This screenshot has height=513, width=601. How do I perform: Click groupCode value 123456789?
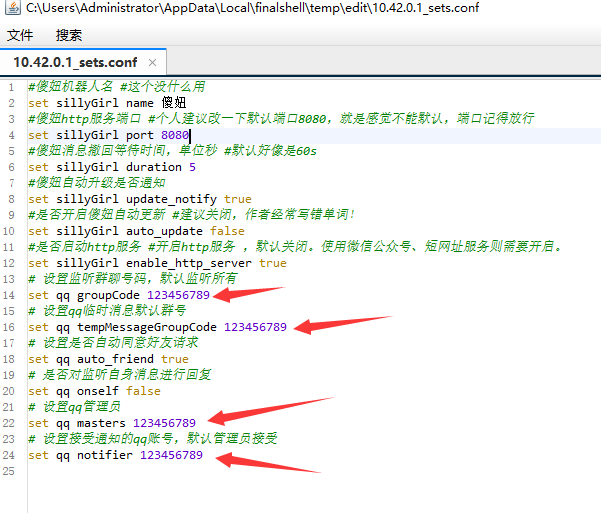178,295
